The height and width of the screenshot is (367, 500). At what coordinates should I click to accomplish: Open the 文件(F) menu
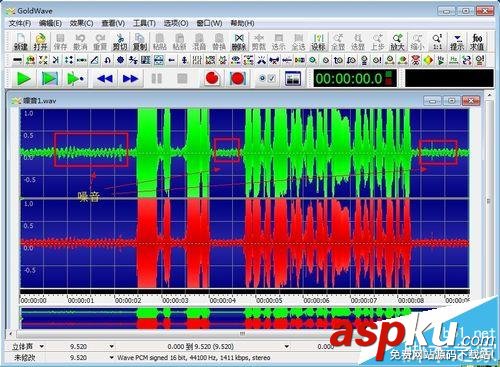tap(20, 23)
